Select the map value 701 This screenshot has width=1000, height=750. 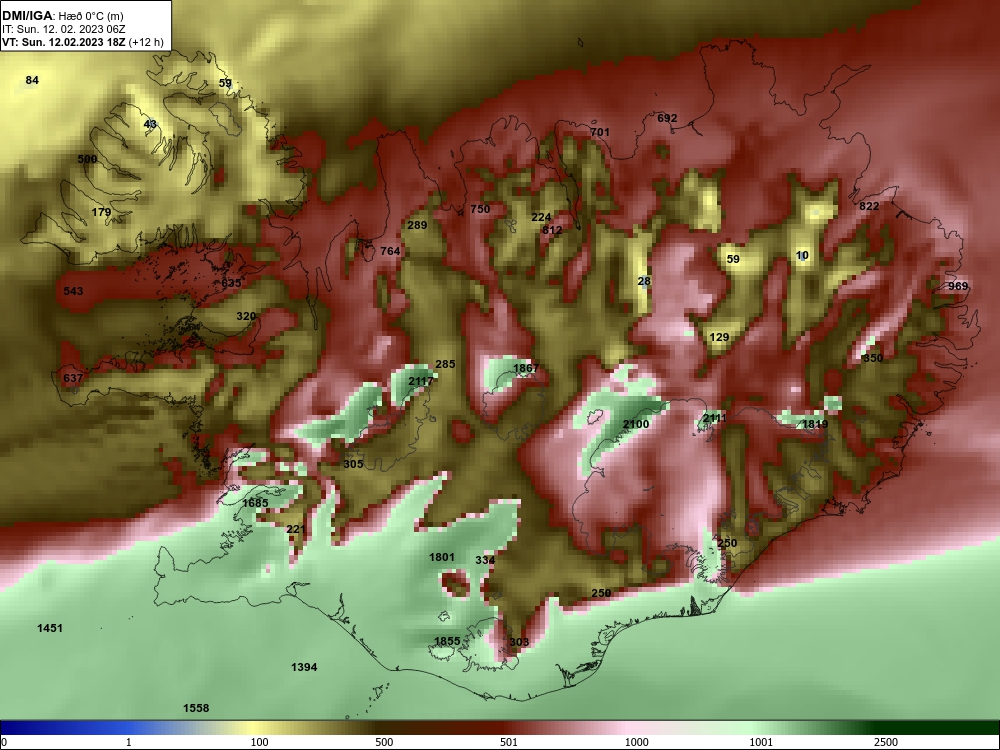click(600, 133)
